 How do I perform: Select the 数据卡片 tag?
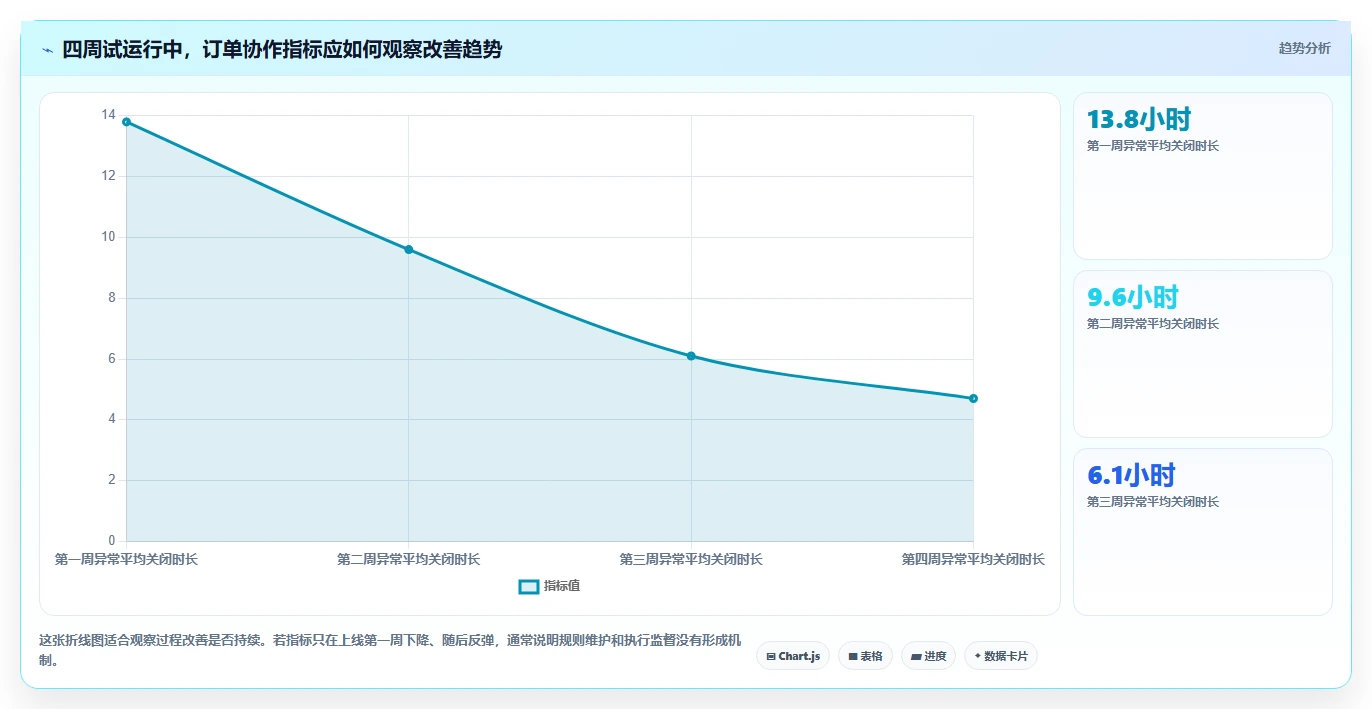coord(1000,656)
